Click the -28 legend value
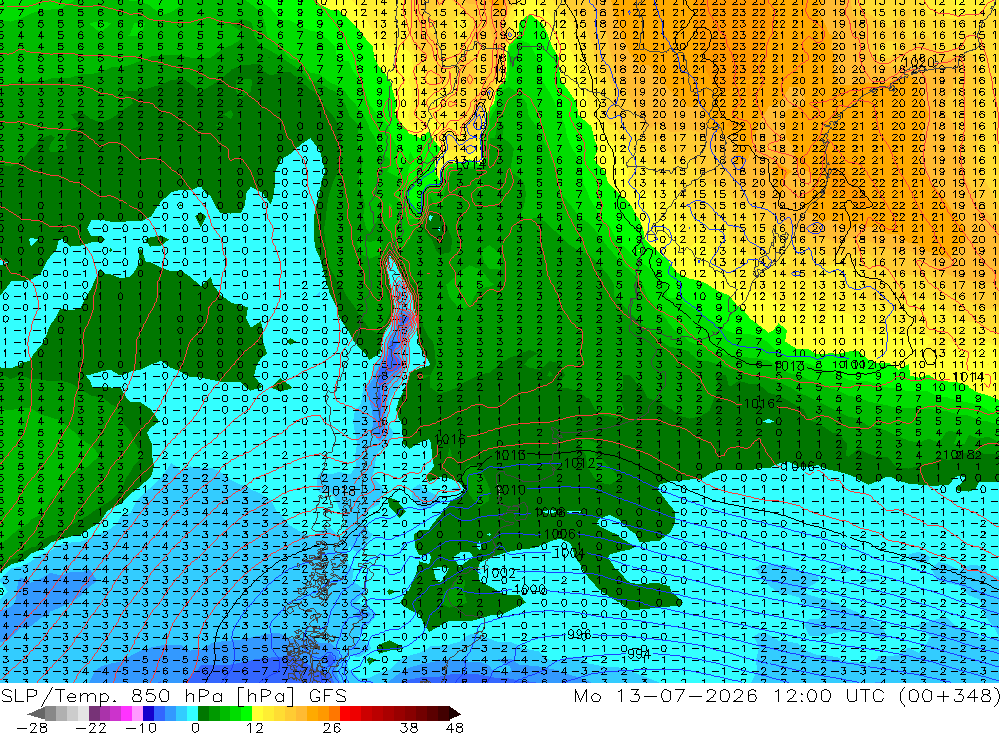Screen dimensions: 1000x733 [32, 728]
